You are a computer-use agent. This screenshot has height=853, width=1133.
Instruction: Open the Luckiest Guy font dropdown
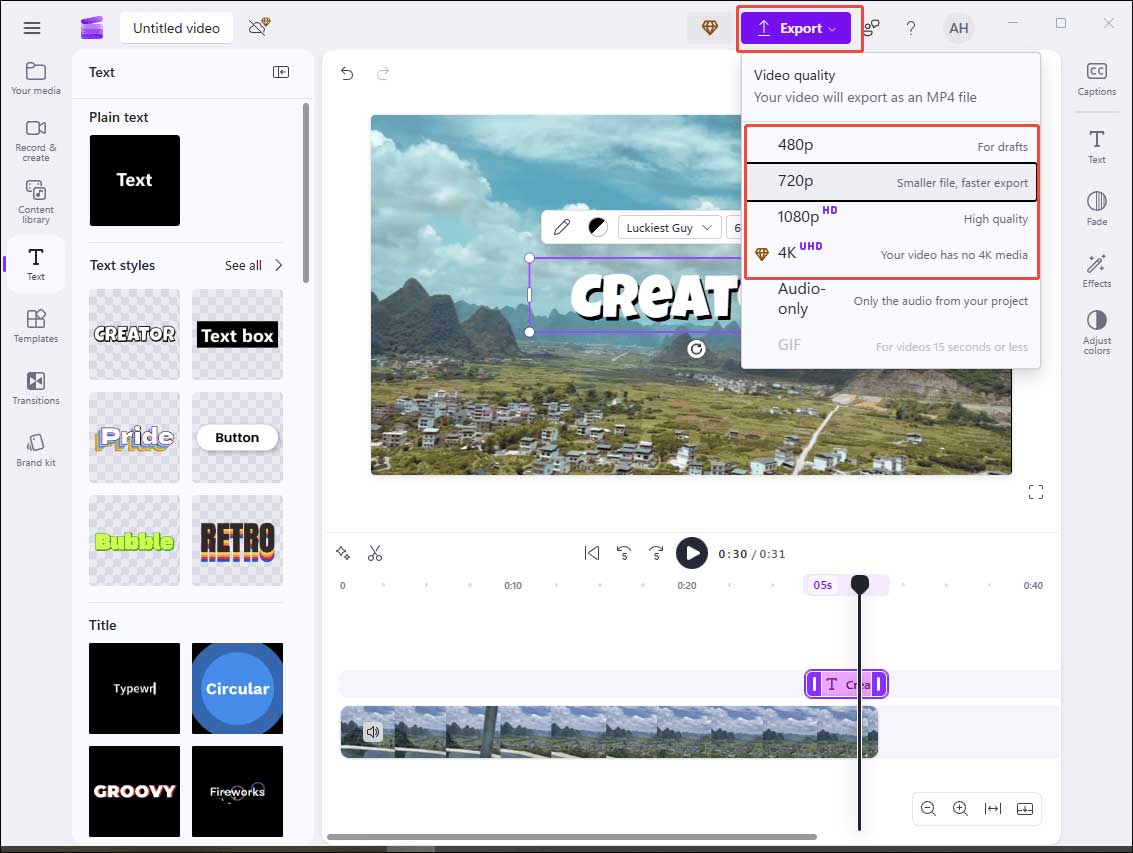pos(669,227)
